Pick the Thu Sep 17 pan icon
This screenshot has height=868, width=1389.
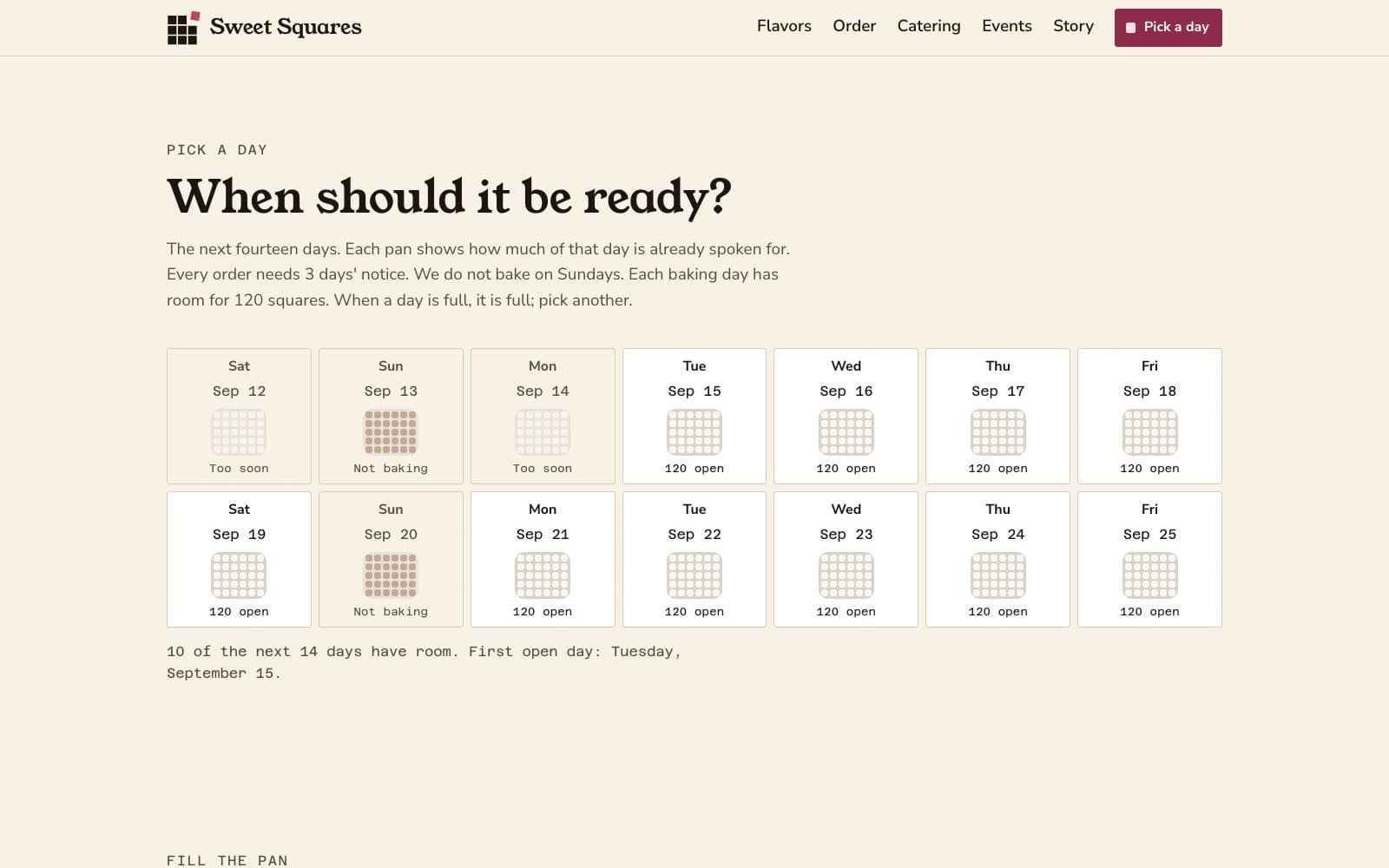pos(998,432)
